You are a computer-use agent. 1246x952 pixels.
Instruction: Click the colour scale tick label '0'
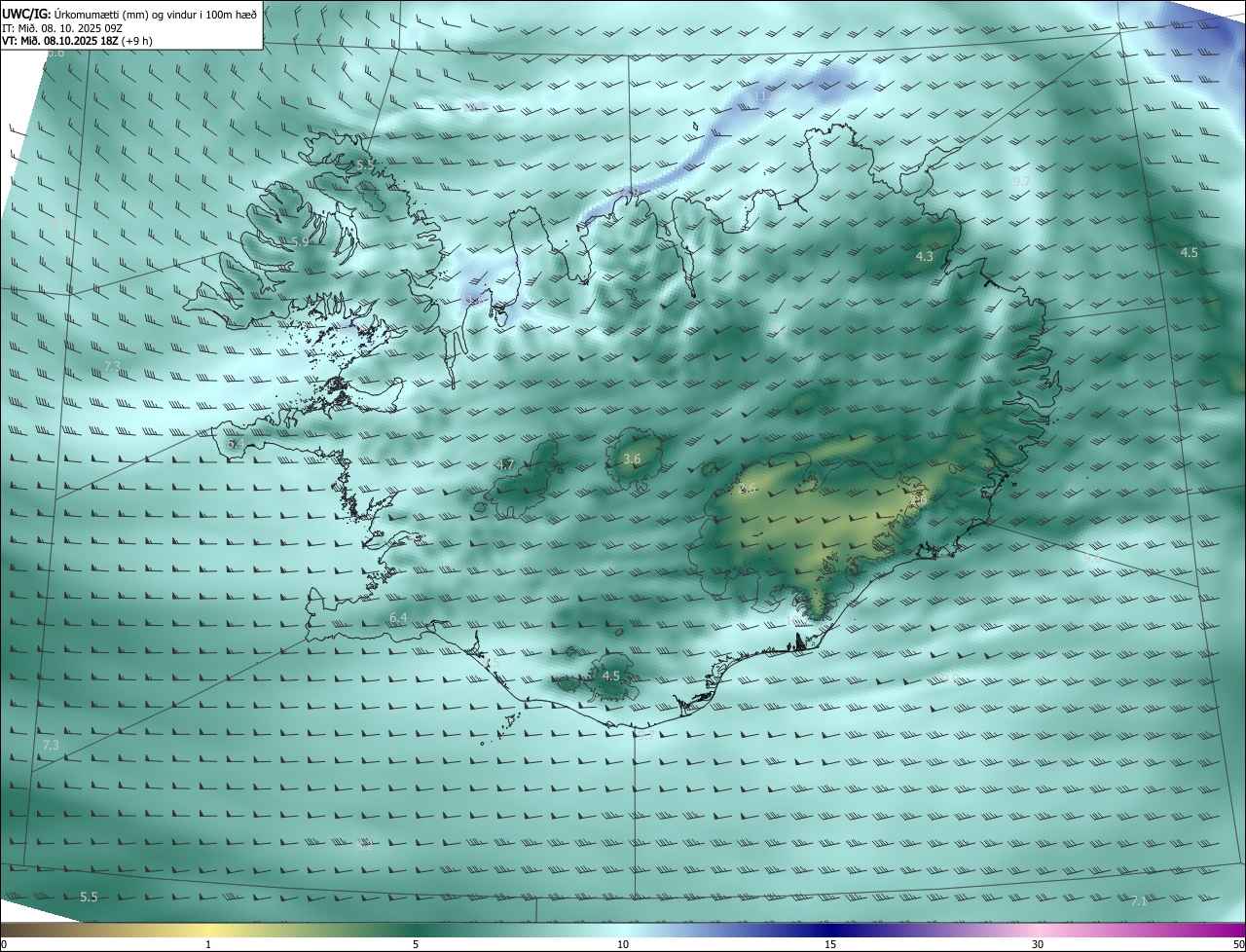coord(4,944)
